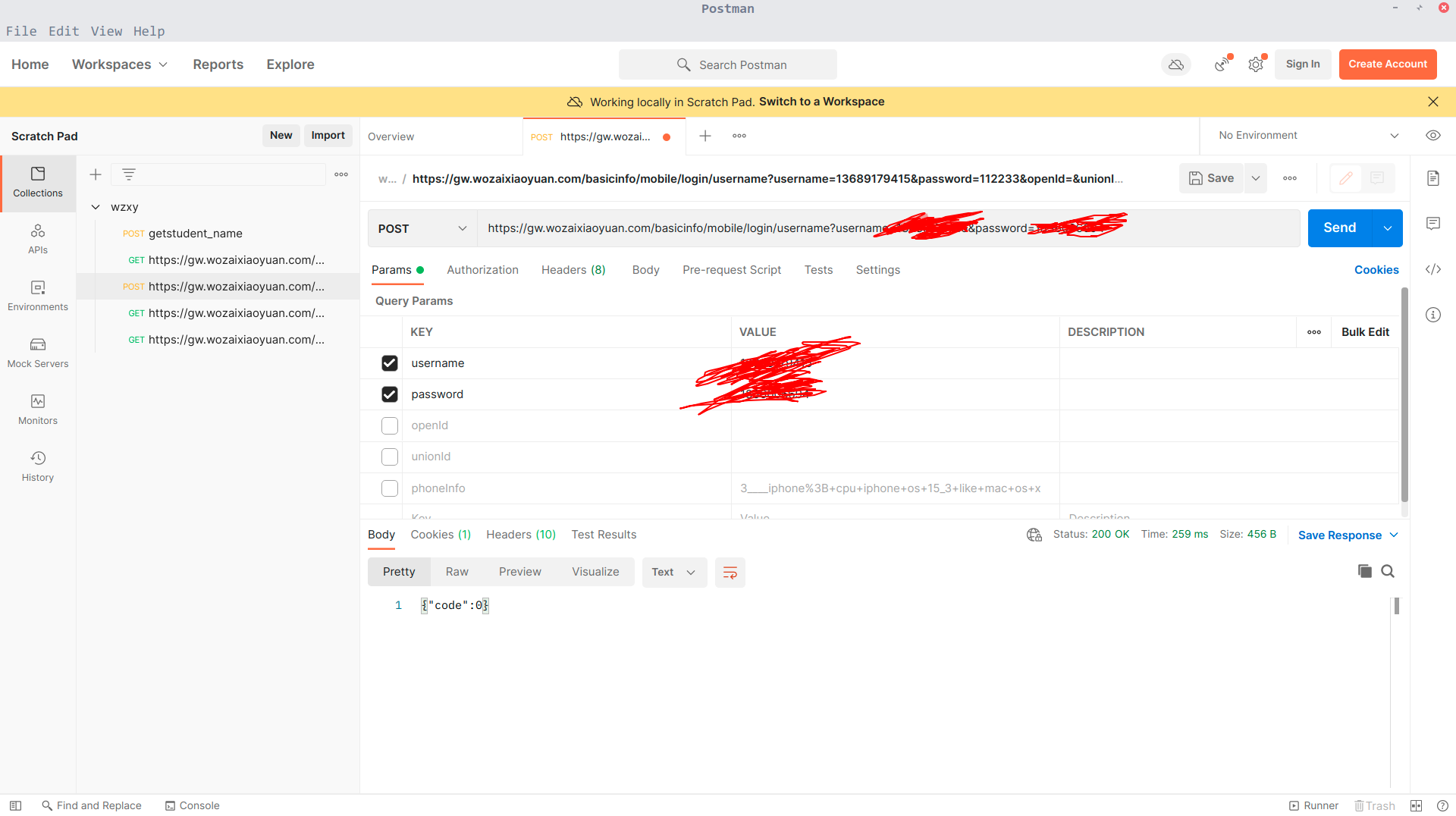Open query params column options menu
This screenshot has width=1456, height=816.
1314,332
